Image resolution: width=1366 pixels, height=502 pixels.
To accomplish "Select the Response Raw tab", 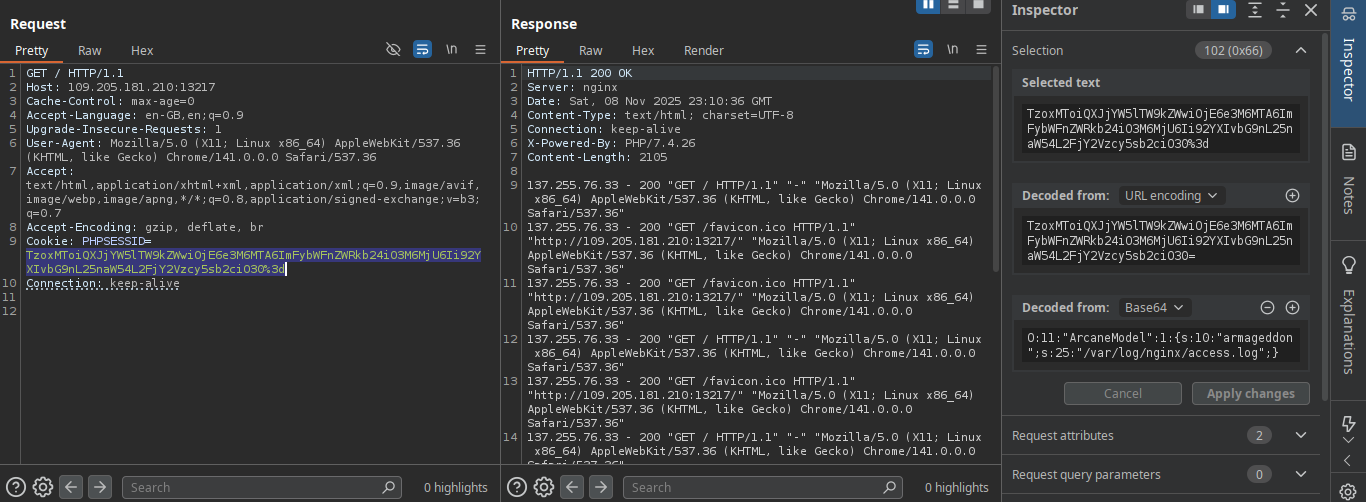I will coord(591,50).
